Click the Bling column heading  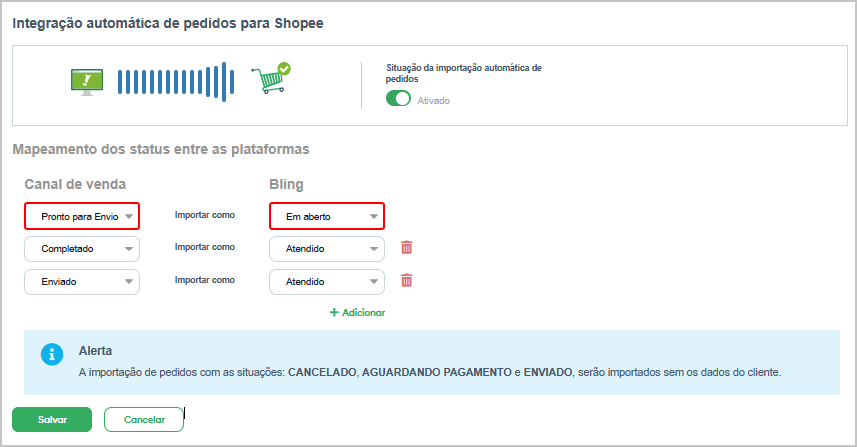286,184
